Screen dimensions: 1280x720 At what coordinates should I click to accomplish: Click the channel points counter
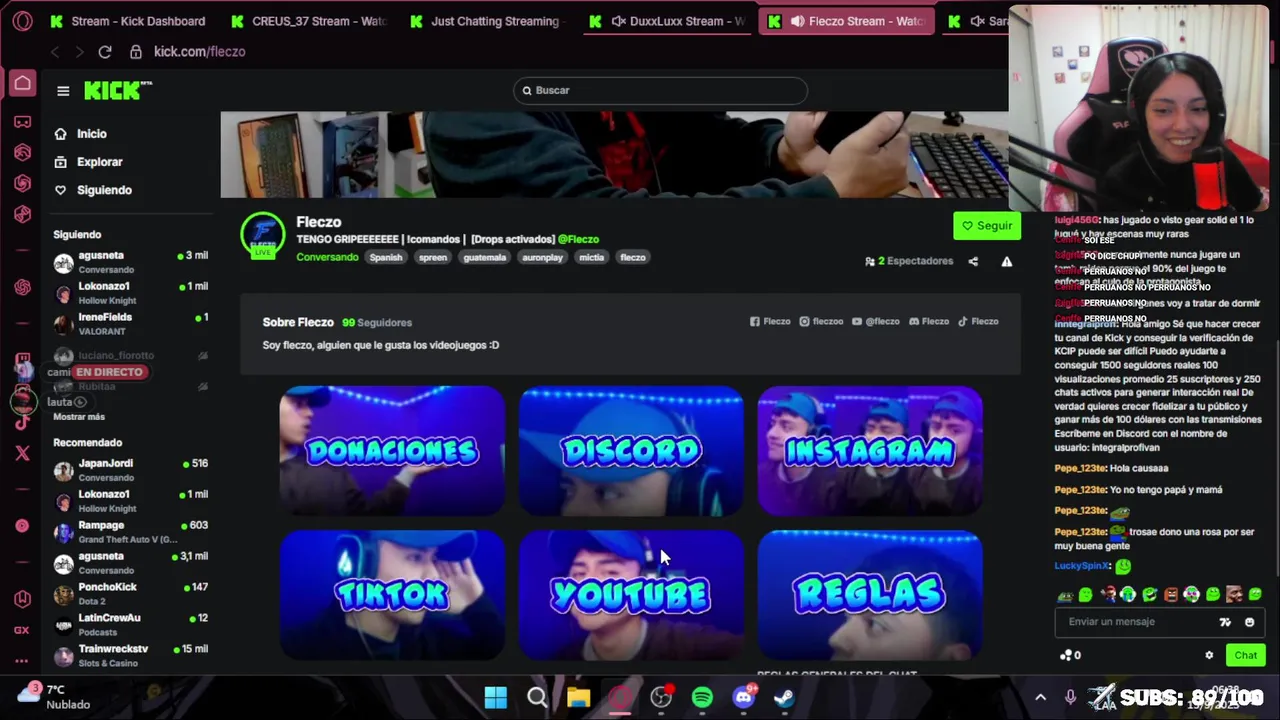coord(1070,656)
